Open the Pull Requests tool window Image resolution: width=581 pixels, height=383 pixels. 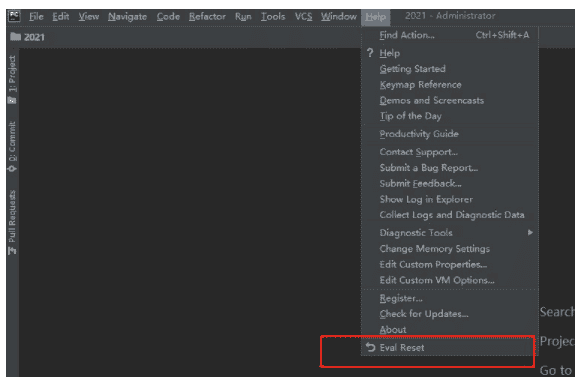13,222
